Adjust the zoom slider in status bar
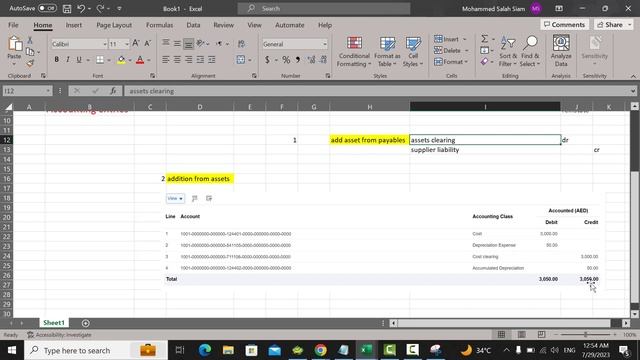 (585, 335)
